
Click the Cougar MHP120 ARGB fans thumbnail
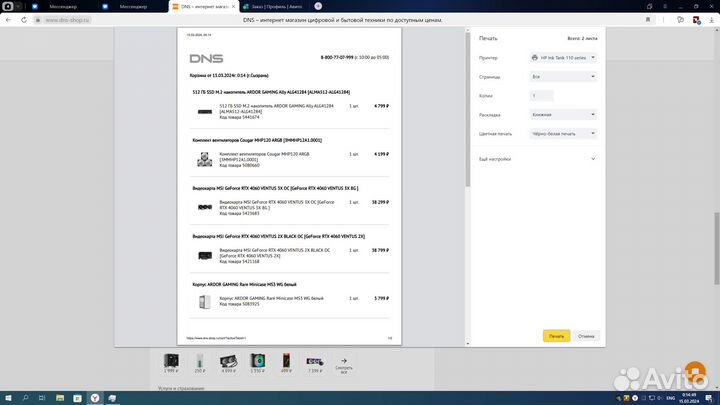click(205, 159)
